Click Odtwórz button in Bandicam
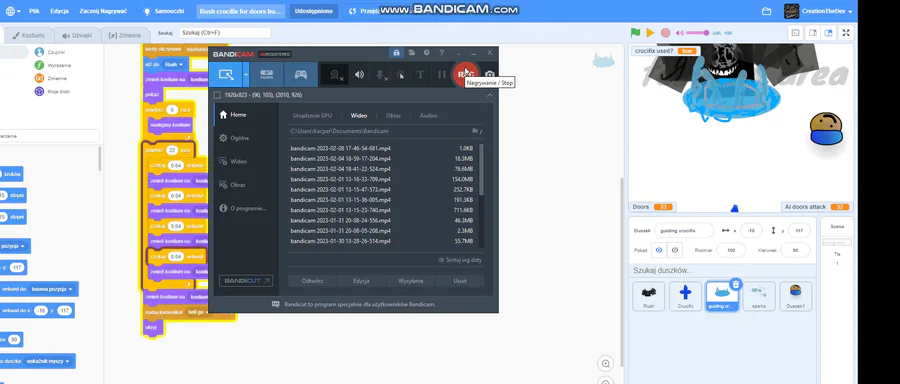Viewport: 900px width, 384px height. point(312,281)
